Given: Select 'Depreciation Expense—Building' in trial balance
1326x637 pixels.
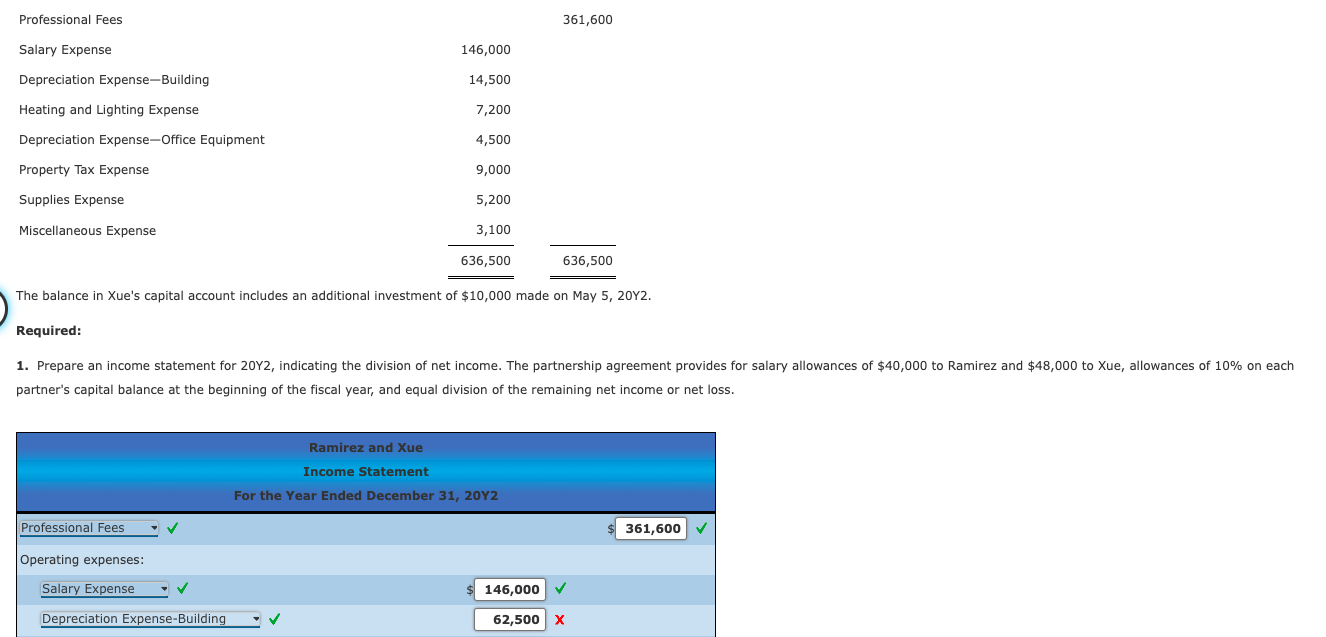Looking at the screenshot, I should pos(114,80).
